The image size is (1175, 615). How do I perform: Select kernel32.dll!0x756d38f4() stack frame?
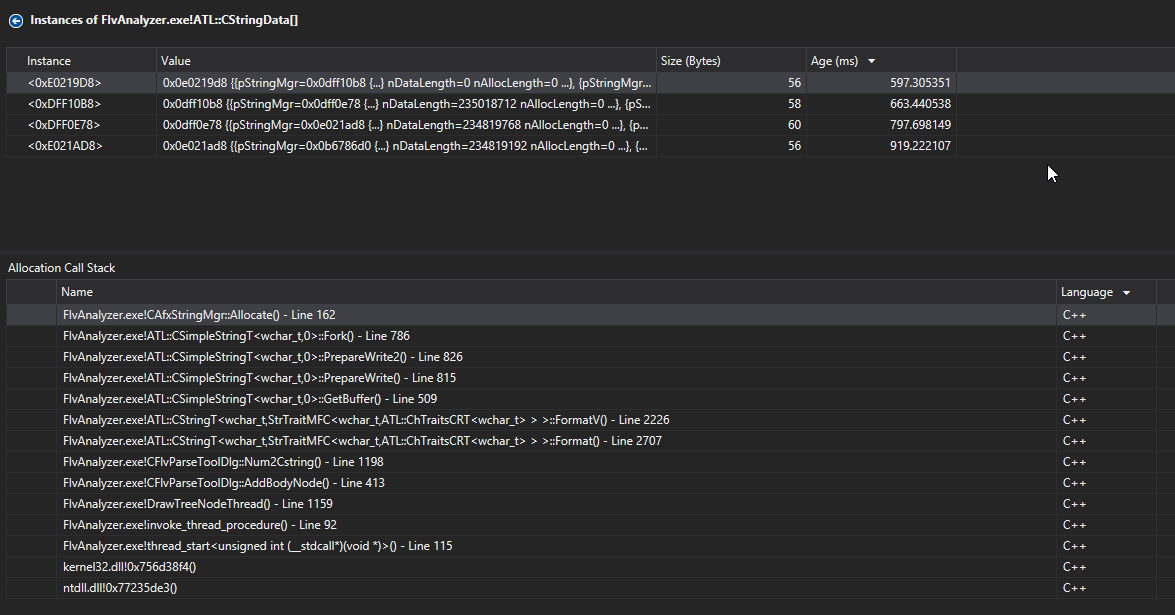129,567
